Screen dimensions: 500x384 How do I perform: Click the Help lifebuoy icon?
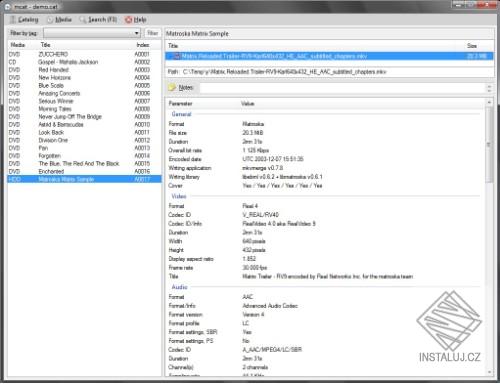point(128,20)
